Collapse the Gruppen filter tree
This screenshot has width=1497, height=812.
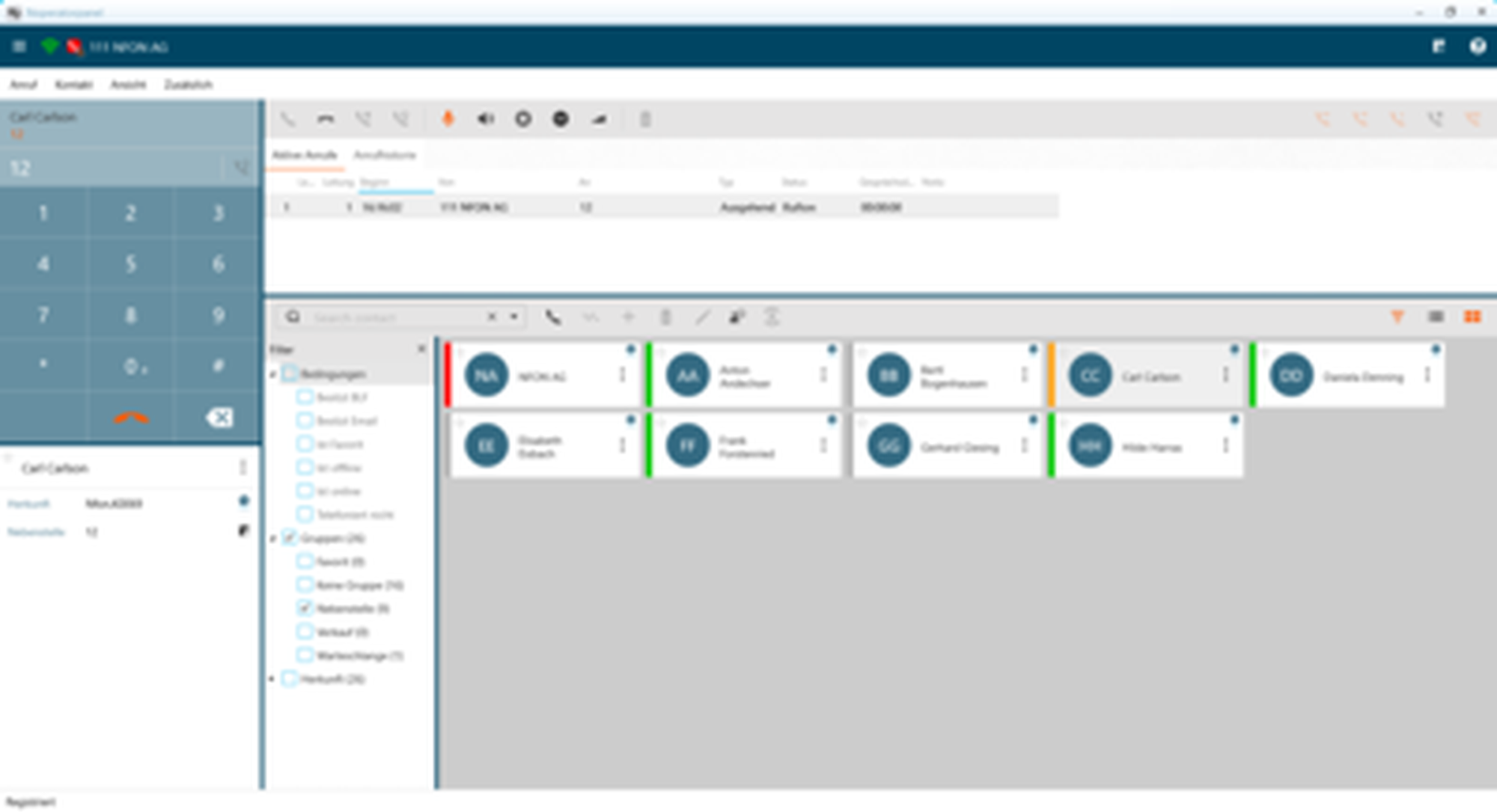click(x=273, y=538)
